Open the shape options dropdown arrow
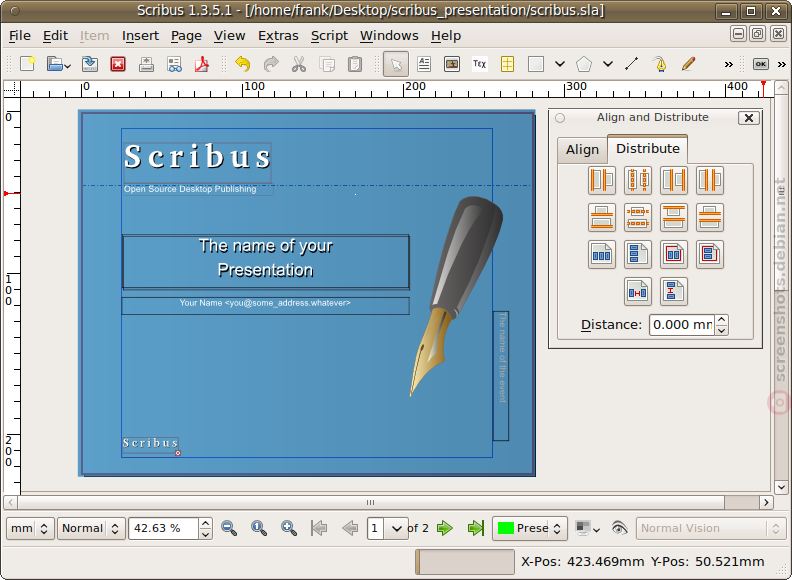The height and width of the screenshot is (580, 792). coord(560,64)
